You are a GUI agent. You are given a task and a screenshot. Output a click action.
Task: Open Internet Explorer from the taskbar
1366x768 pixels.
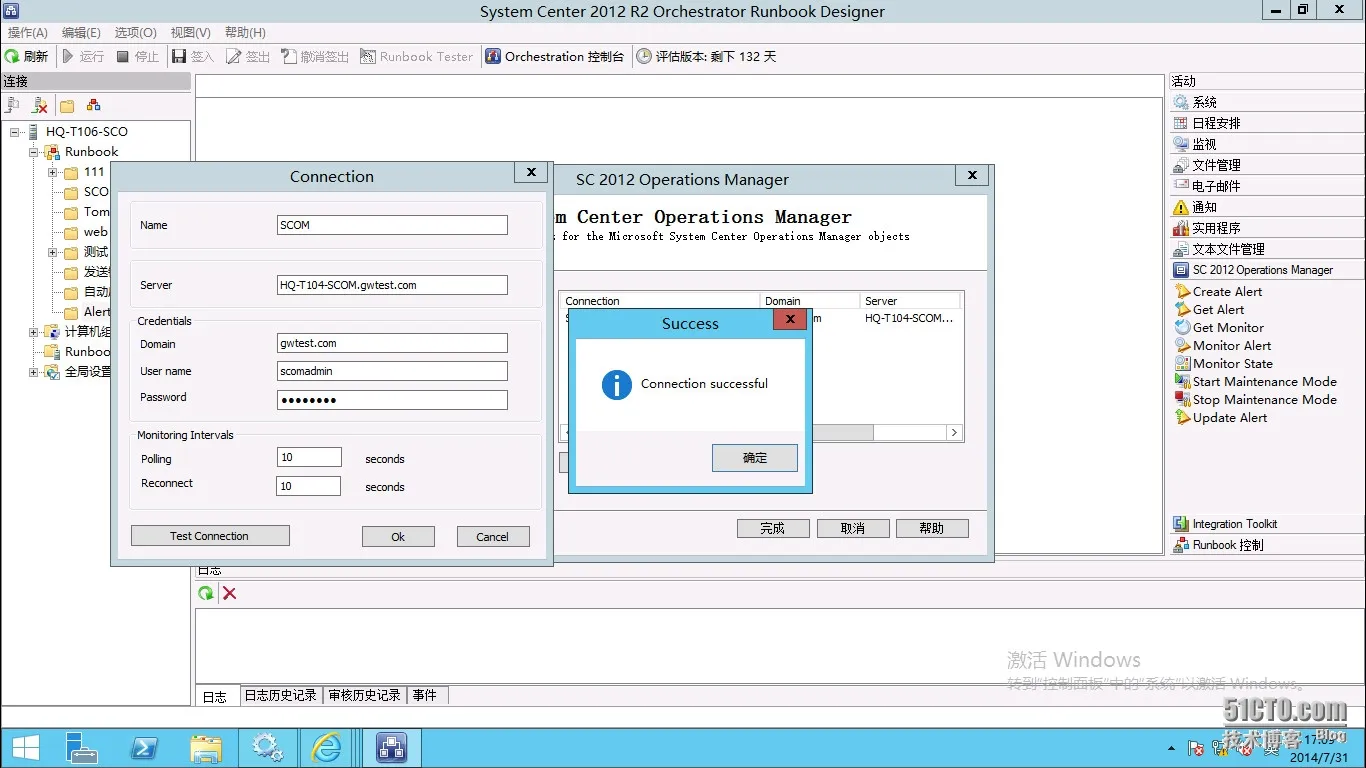point(326,747)
